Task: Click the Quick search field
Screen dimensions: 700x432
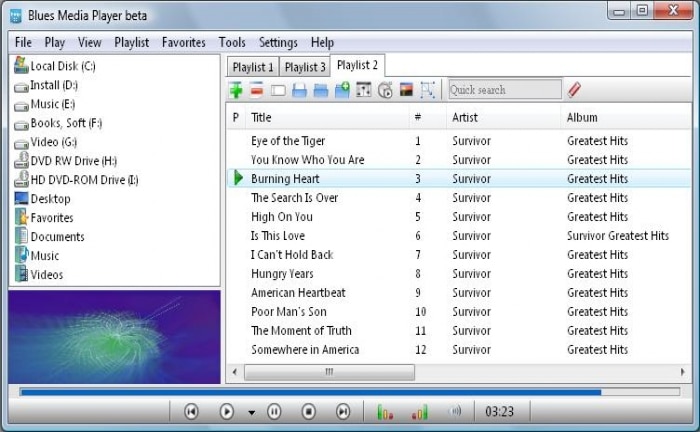Action: click(505, 90)
